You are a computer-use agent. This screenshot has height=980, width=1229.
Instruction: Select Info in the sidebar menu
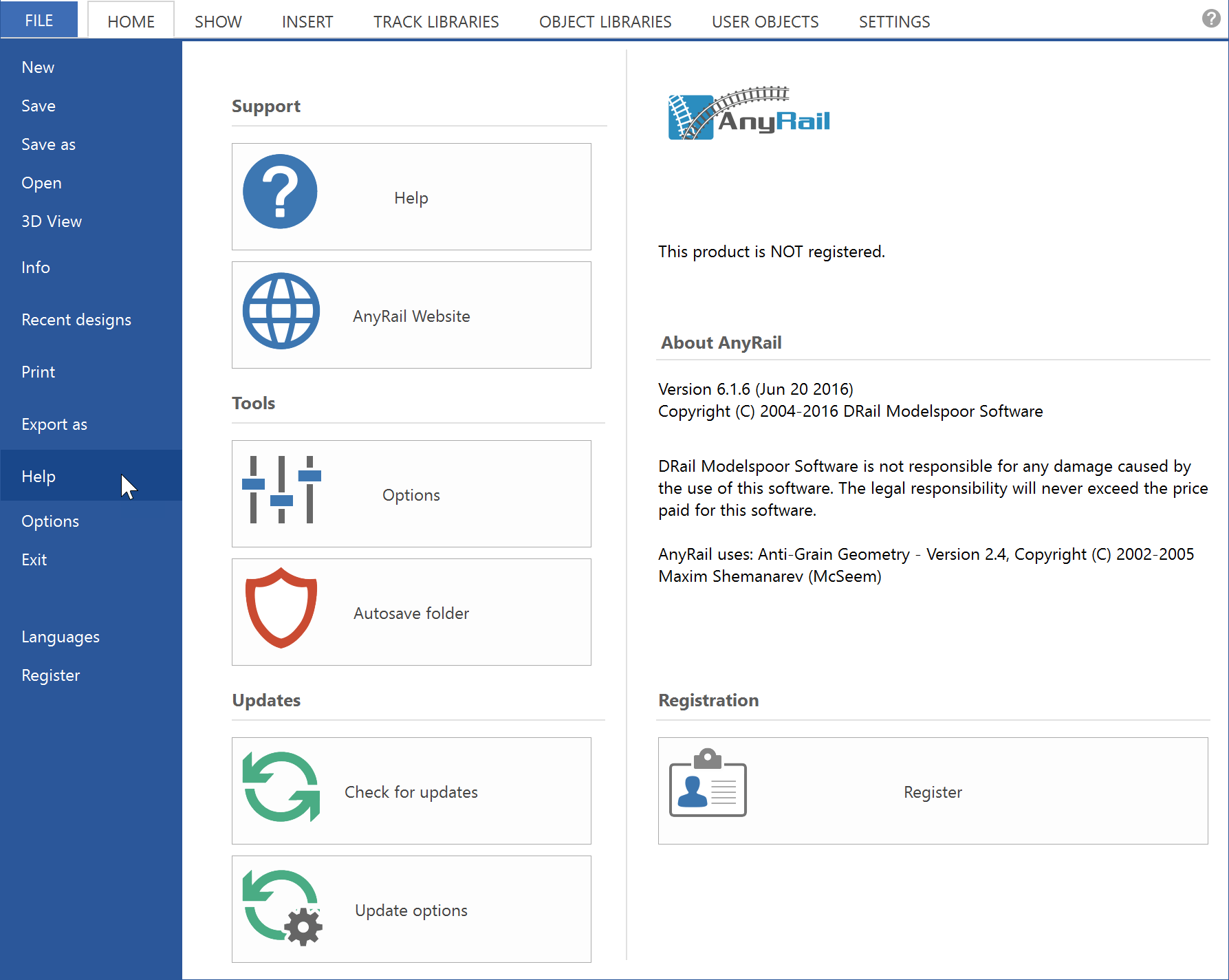[x=91, y=268]
